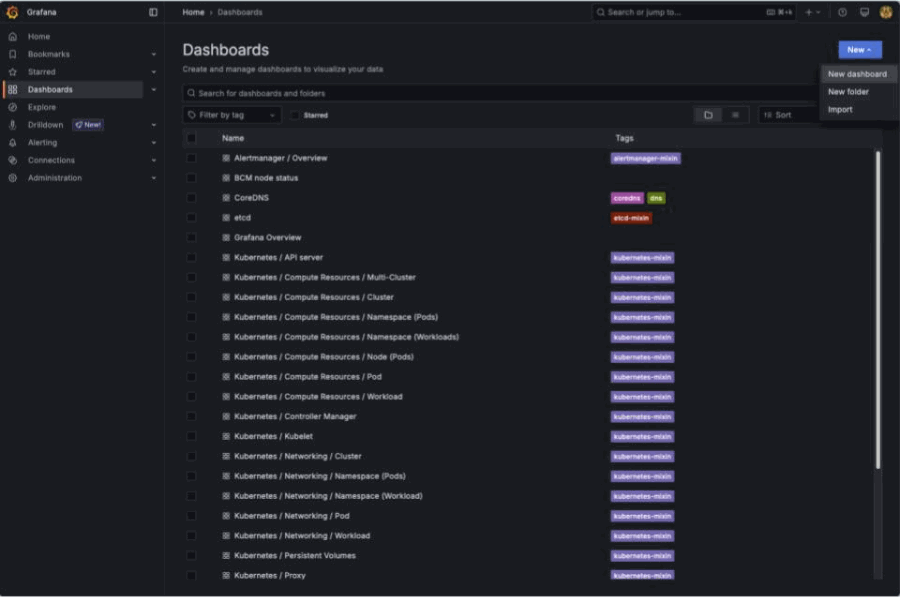This screenshot has height=598, width=900.
Task: Expand the Alerting section in sidebar
Action: pos(153,143)
